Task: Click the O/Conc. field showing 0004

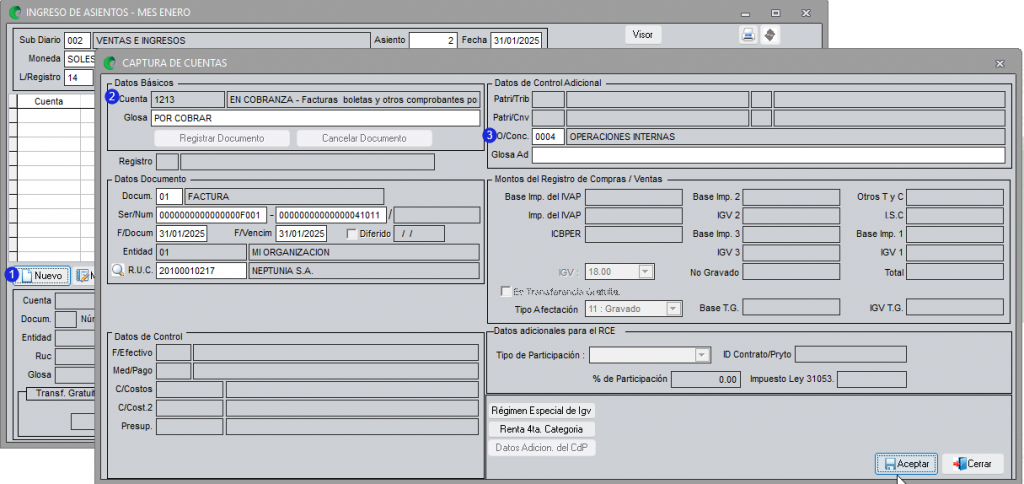Action: (549, 137)
